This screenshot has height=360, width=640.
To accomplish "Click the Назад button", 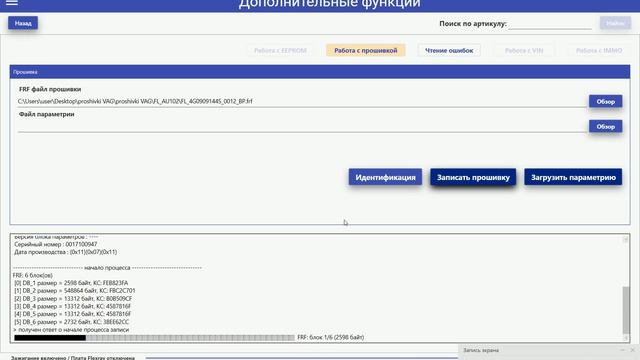I will point(23,23).
